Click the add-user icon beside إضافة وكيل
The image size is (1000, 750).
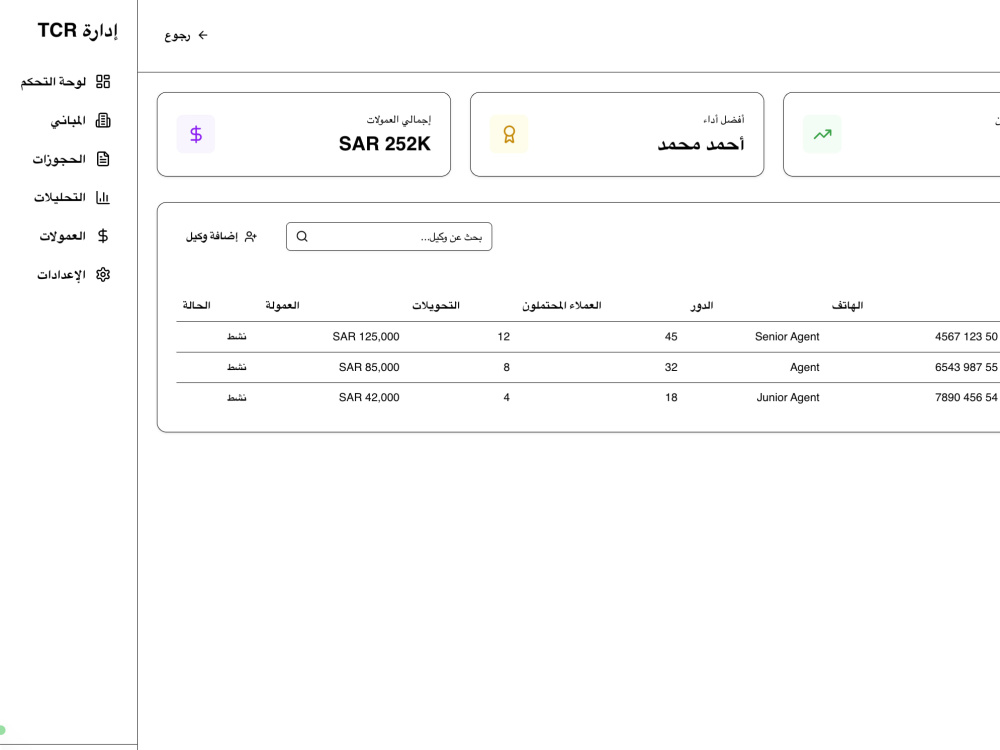[x=251, y=237]
